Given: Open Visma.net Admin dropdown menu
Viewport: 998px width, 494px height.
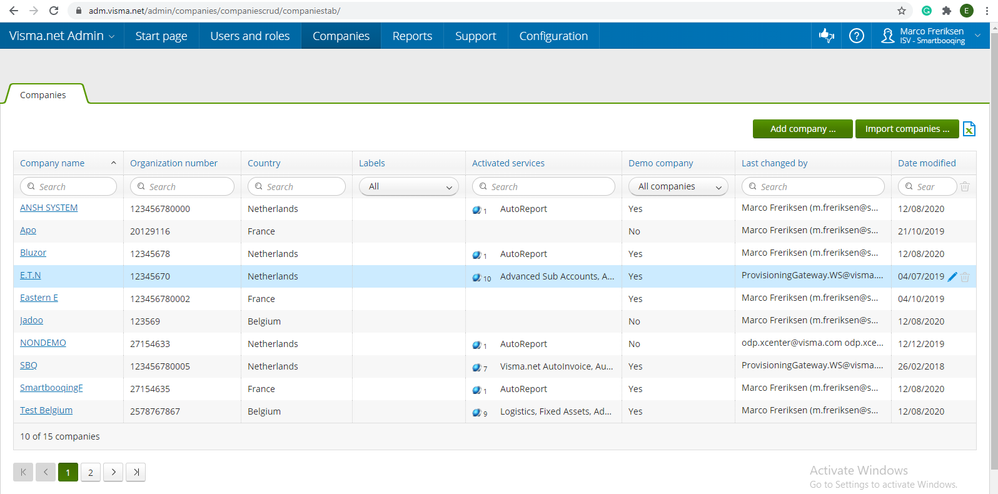Looking at the screenshot, I should pyautogui.click(x=62, y=36).
